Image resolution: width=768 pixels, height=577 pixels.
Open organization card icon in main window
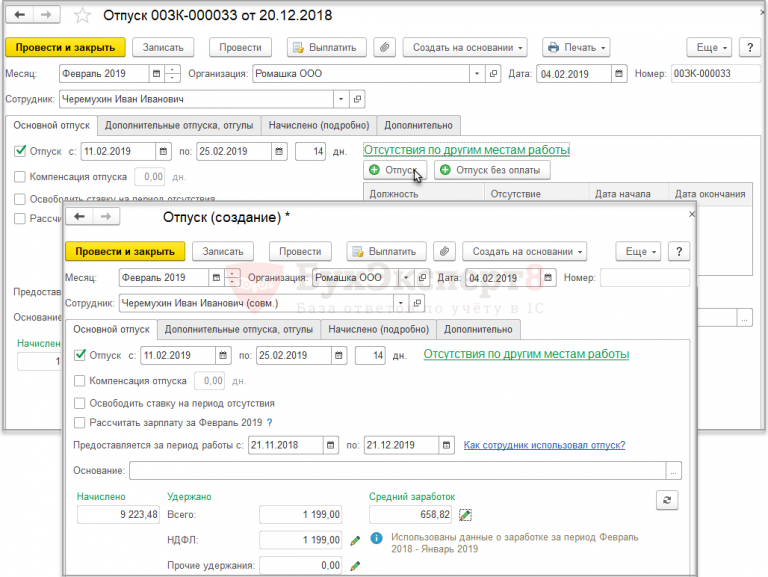pos(493,74)
